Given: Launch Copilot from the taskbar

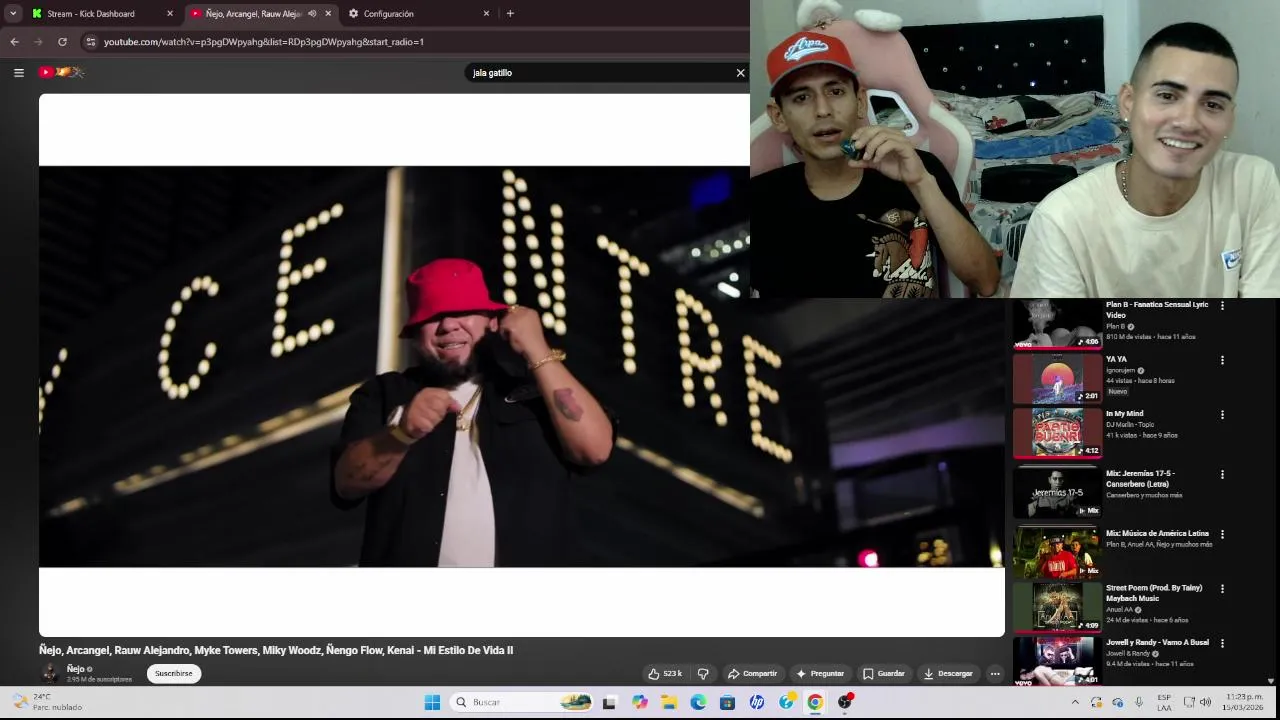Looking at the screenshot, I should tap(640, 702).
